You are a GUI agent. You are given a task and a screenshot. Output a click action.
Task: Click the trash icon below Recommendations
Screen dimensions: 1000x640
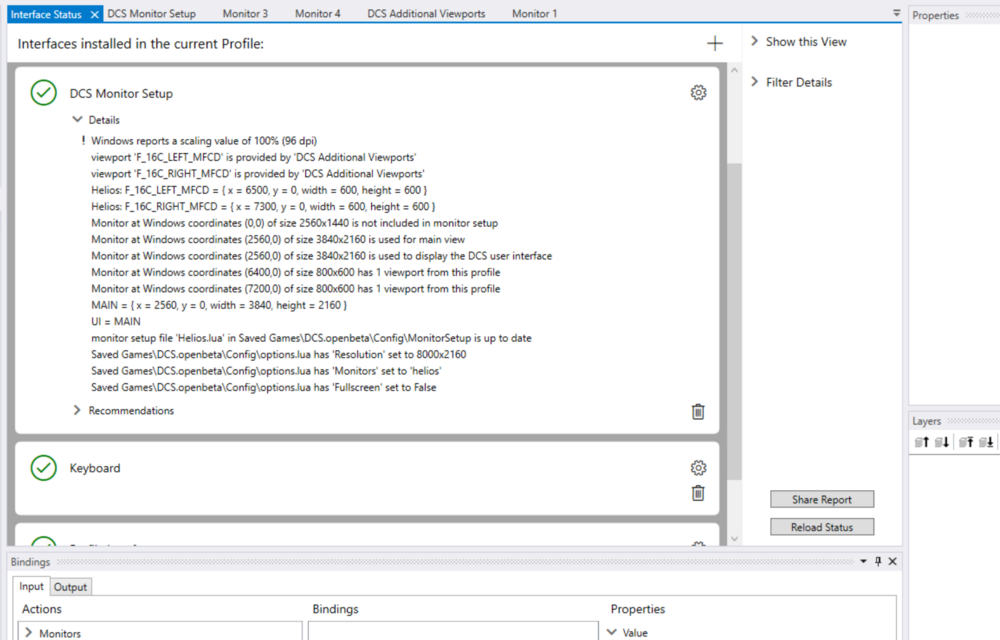point(698,411)
